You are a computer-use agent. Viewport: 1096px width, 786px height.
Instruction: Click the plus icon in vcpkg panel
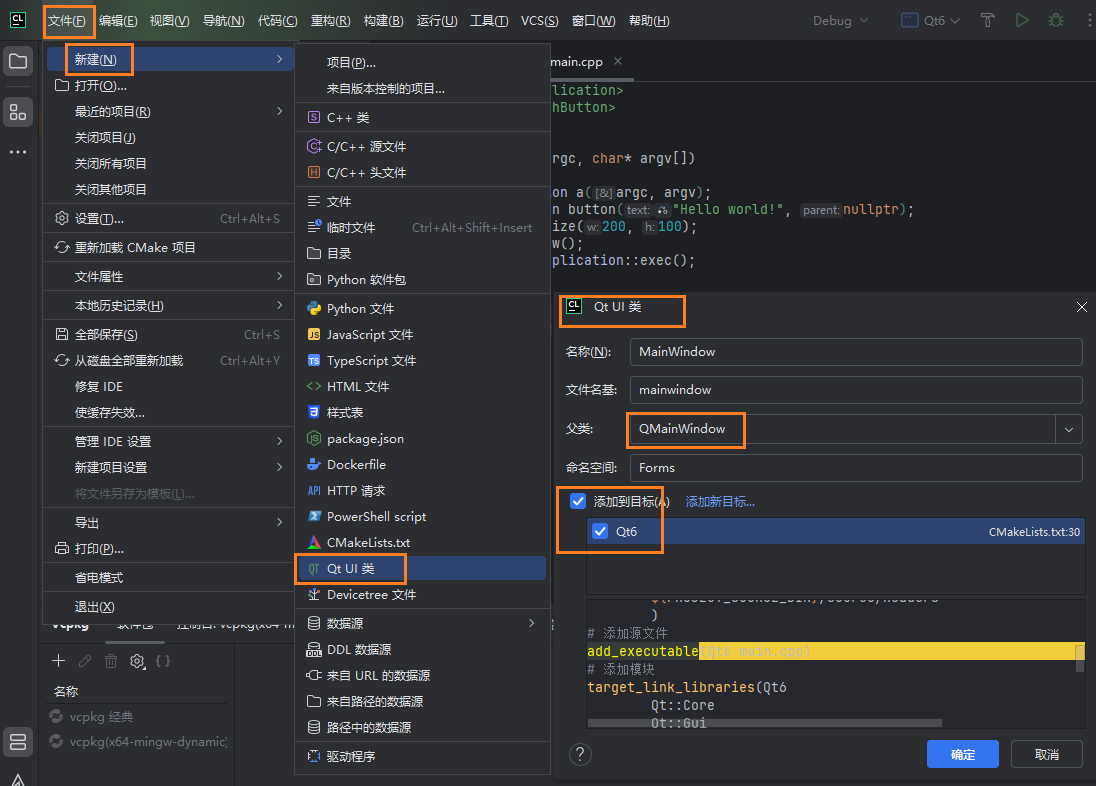[58, 661]
